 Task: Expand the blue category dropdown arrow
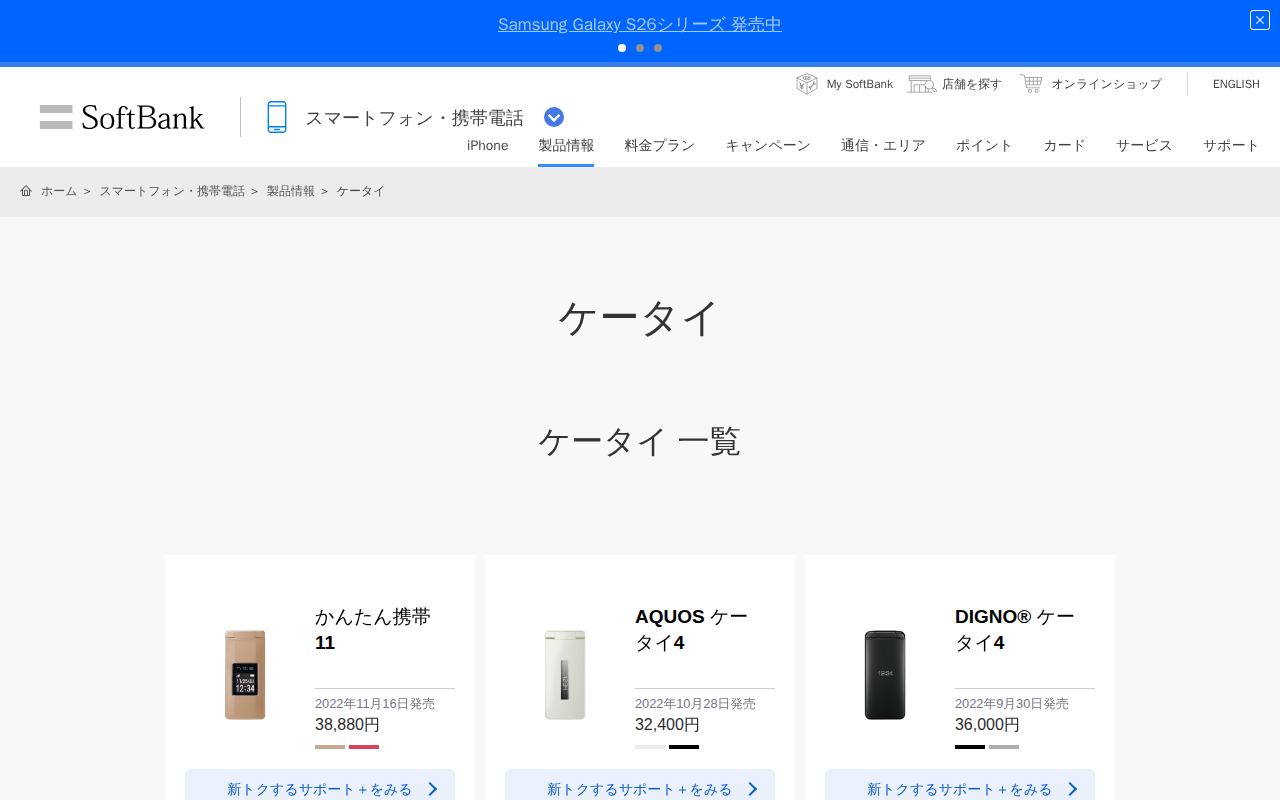tap(554, 117)
